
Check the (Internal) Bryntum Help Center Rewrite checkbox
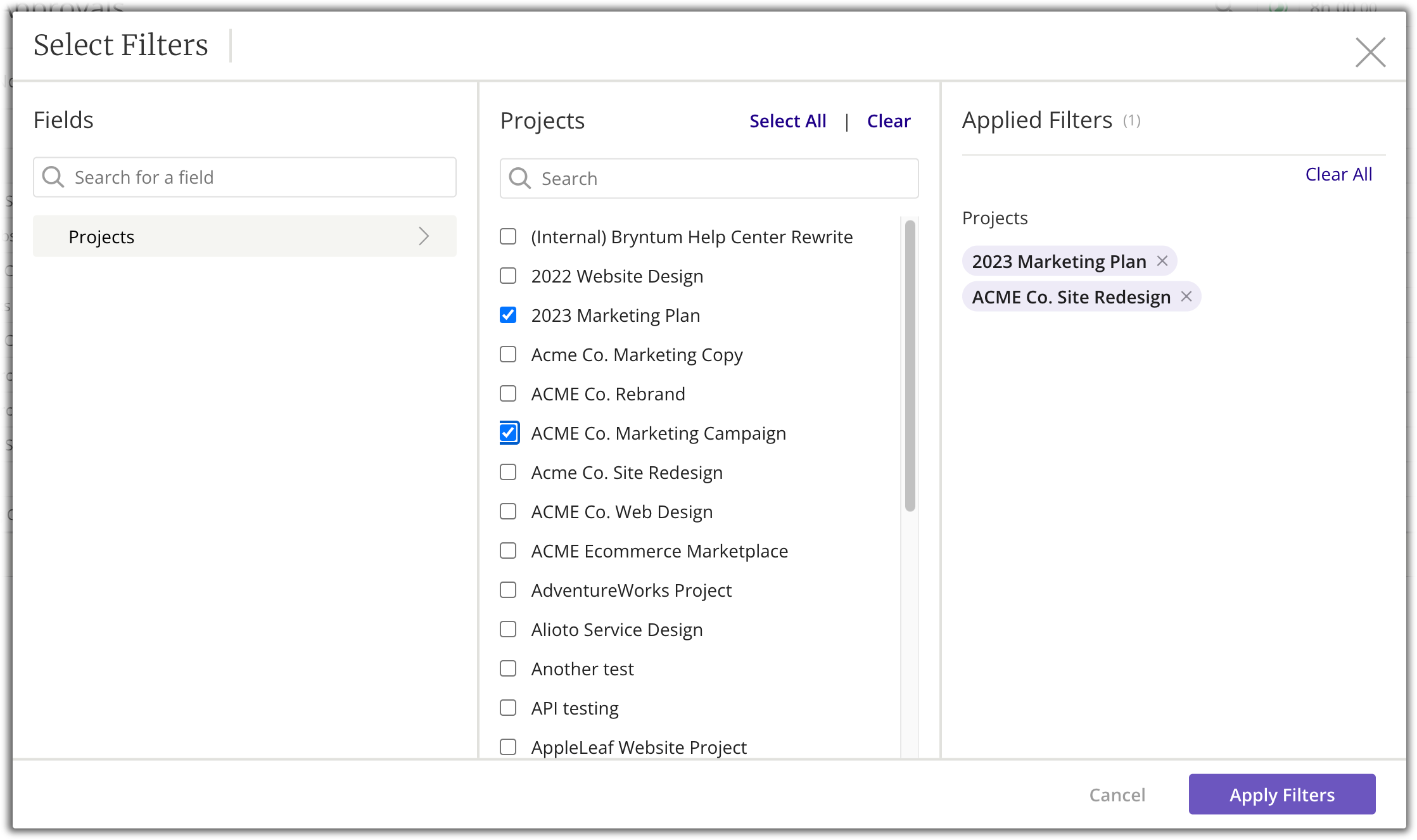point(508,236)
